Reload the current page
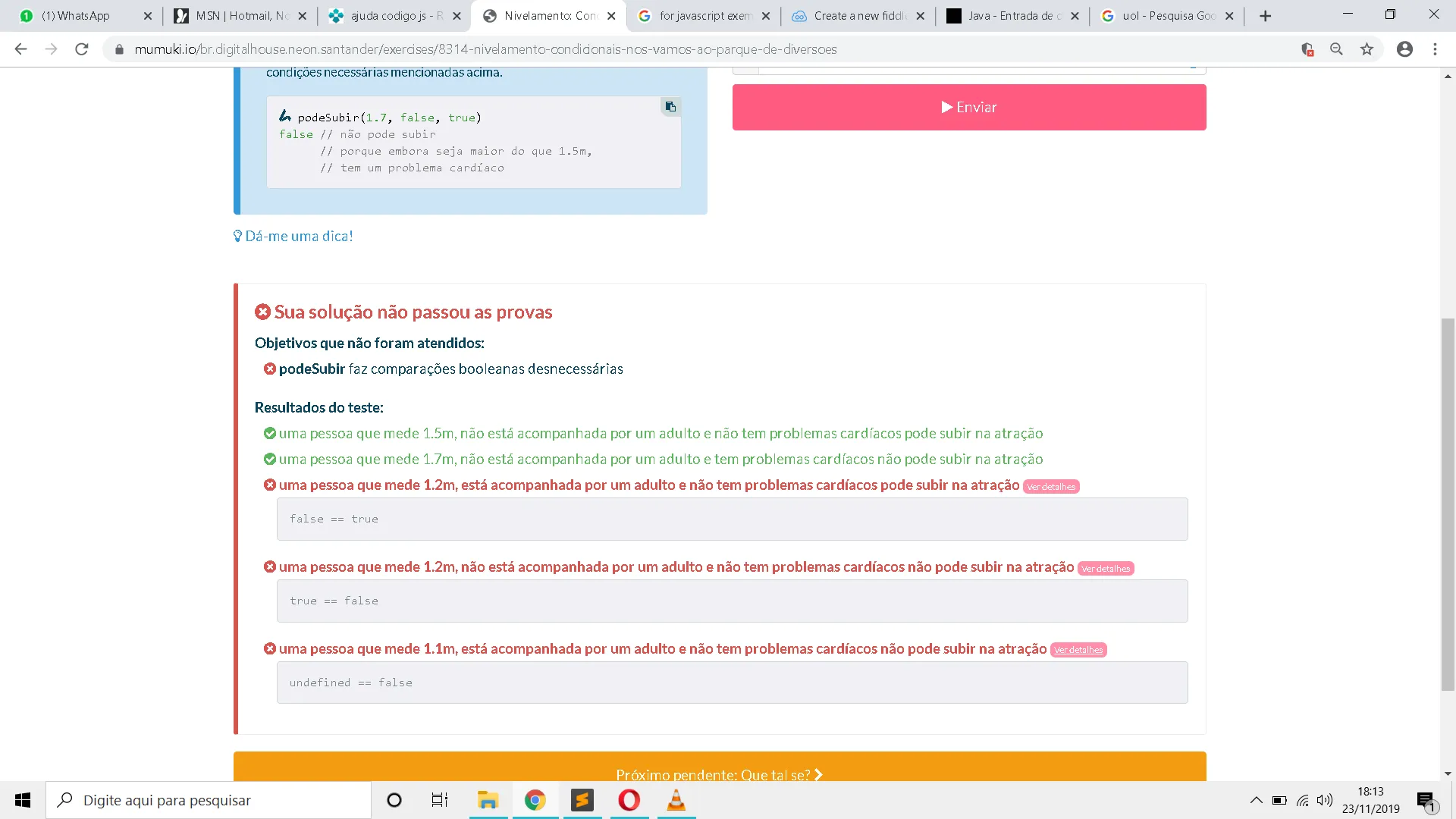Screen dimensions: 1456x819 [82, 49]
